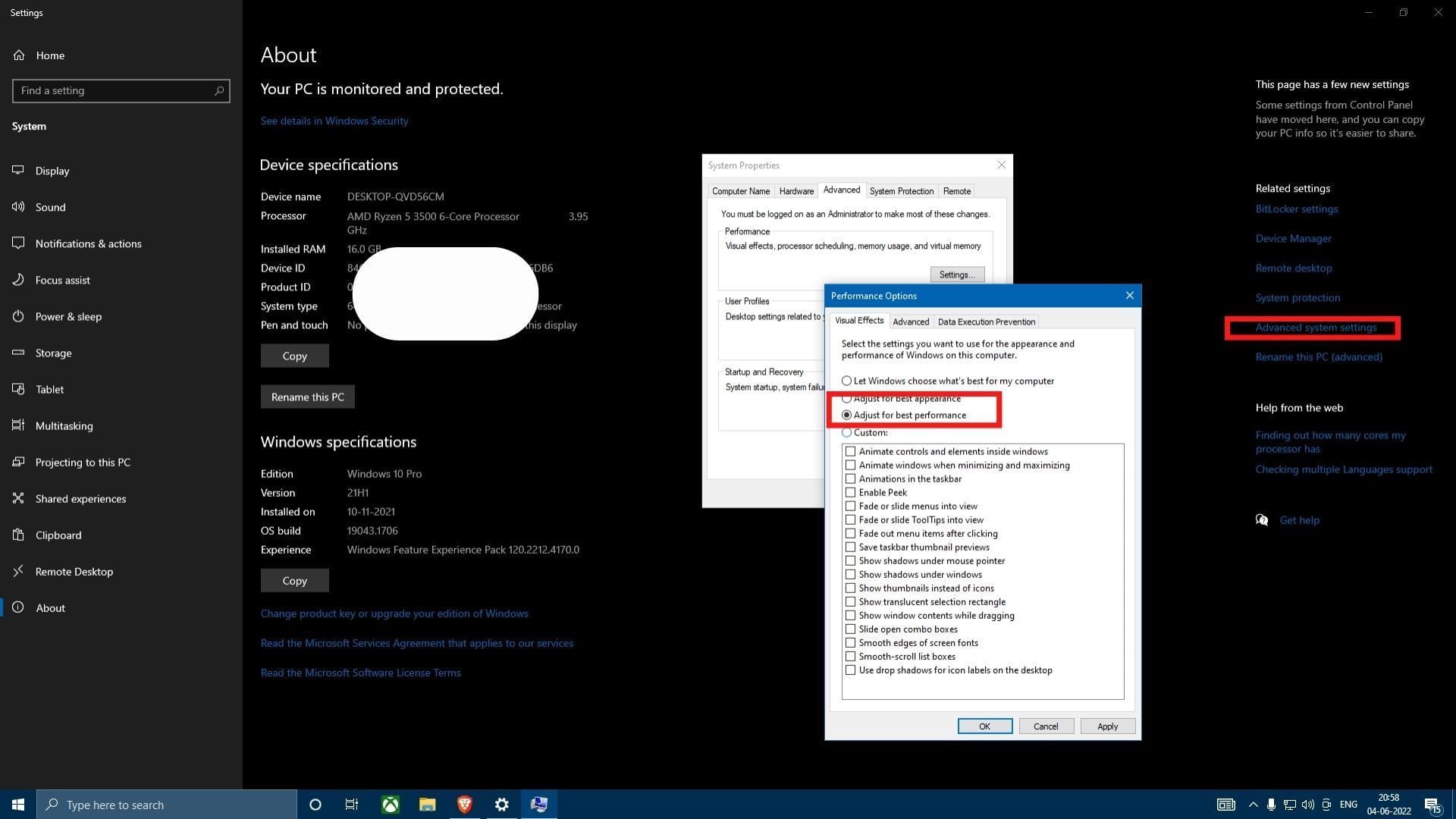
Task: Select Focus assist in the sidebar
Action: [x=63, y=280]
